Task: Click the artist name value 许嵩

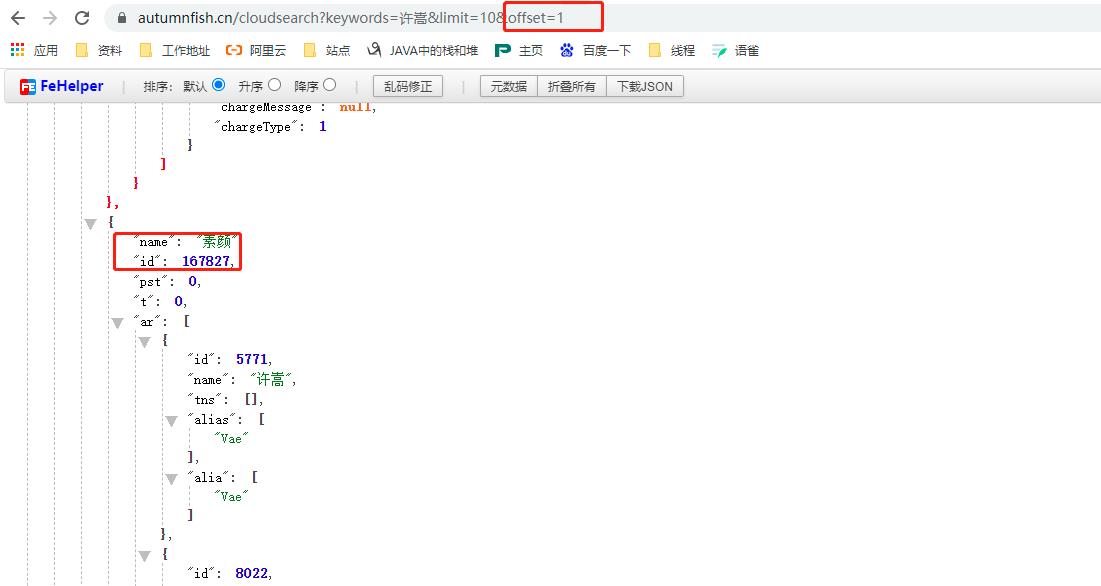Action: [270, 379]
